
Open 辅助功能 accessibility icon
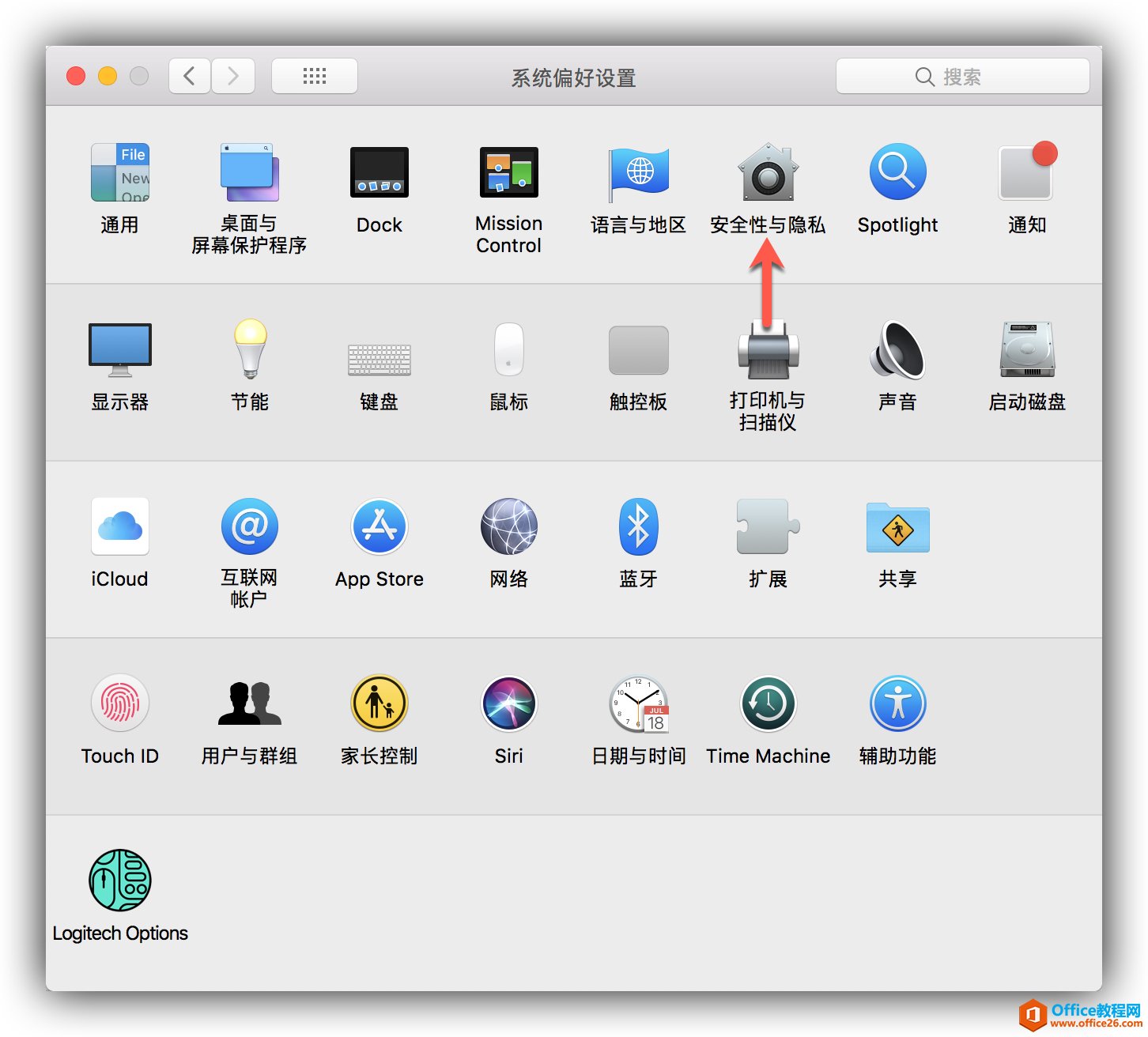click(x=898, y=703)
